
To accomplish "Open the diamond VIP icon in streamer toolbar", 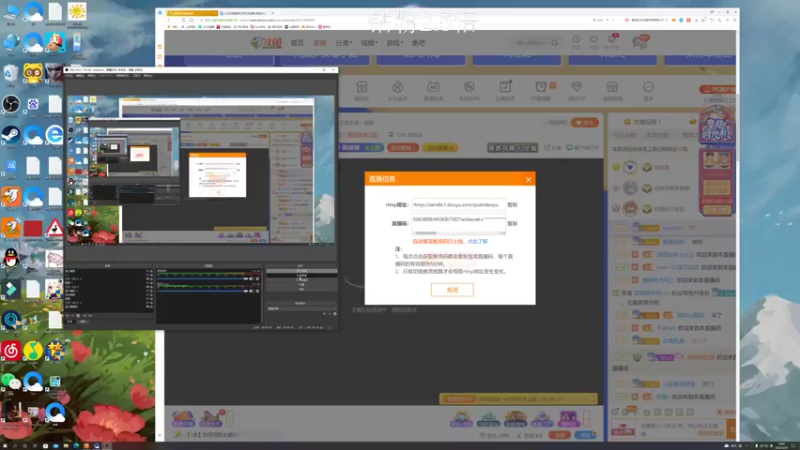I will pyautogui.click(x=577, y=90).
